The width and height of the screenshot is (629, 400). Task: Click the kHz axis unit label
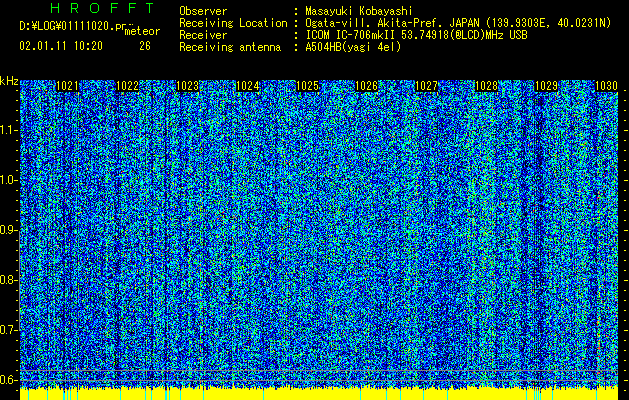click(9, 81)
